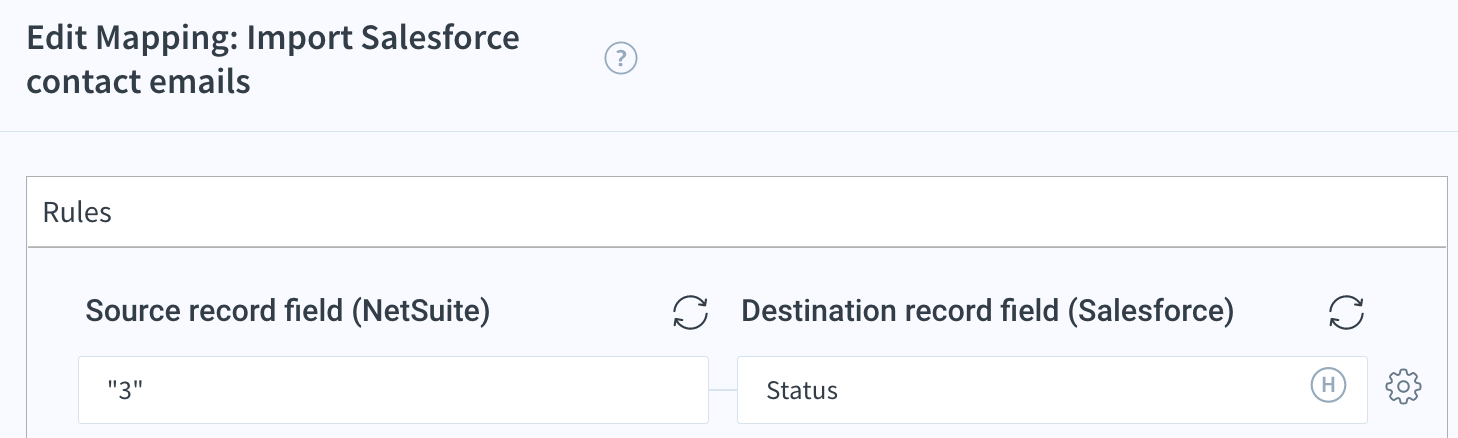This screenshot has width=1458, height=438.
Task: Open the help icon beside the mapping title
Action: [x=621, y=59]
